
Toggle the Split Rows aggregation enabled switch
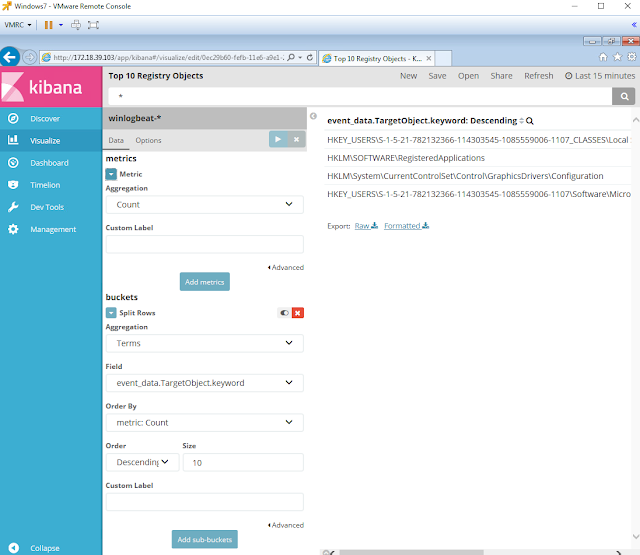[284, 313]
